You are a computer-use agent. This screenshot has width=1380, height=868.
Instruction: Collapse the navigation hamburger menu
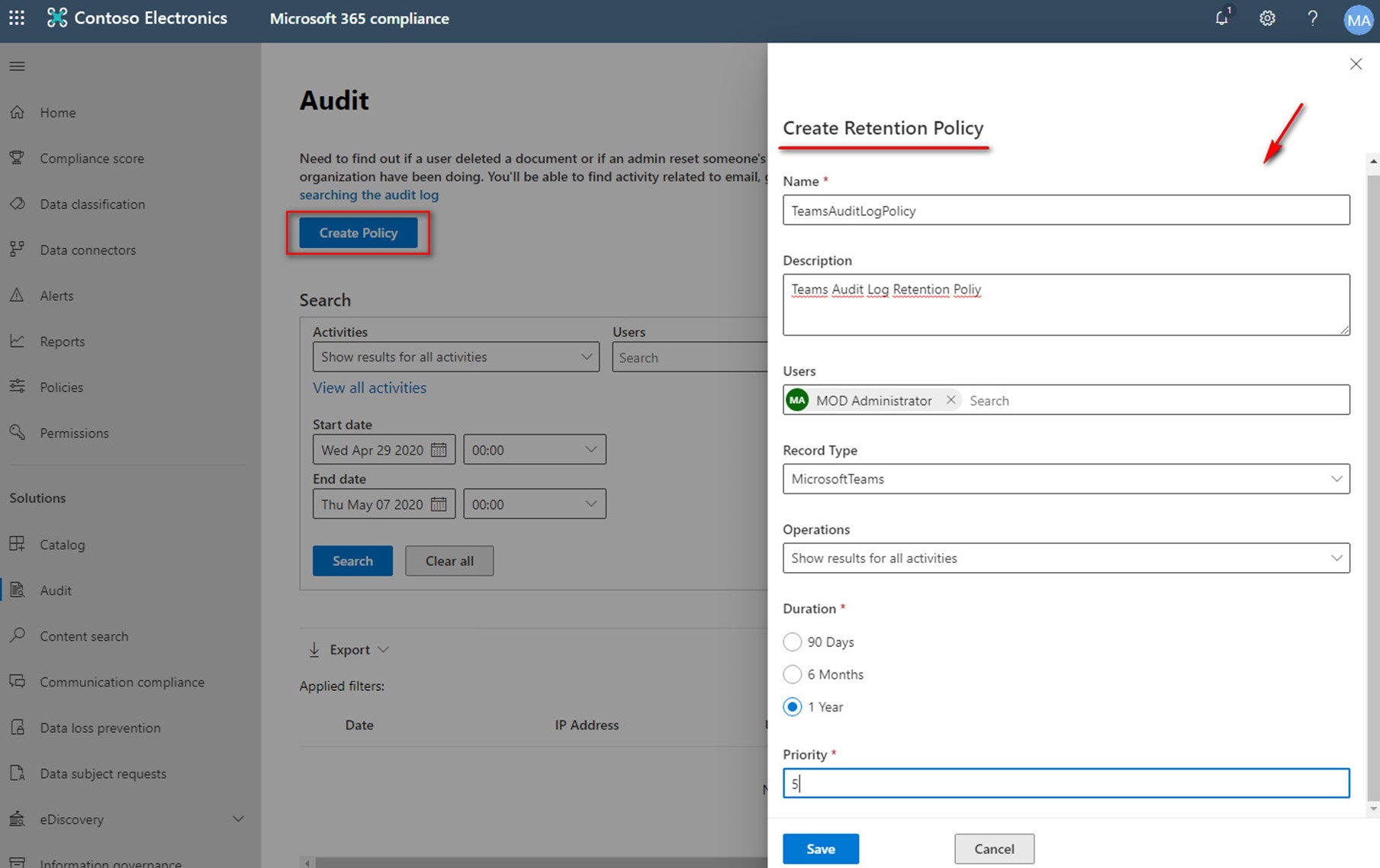[x=17, y=66]
